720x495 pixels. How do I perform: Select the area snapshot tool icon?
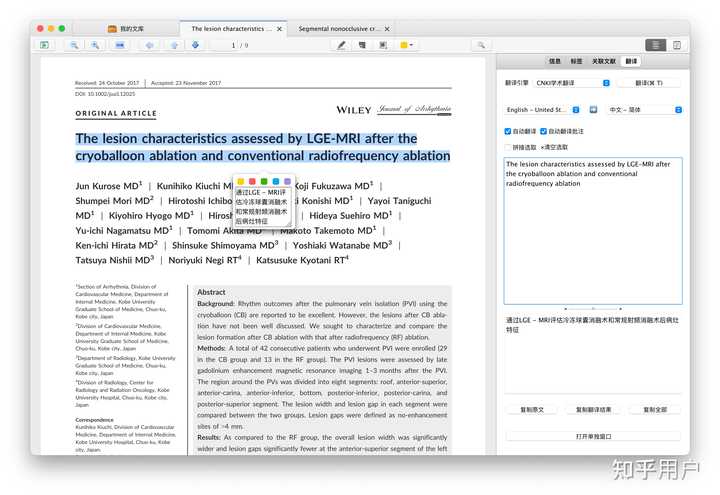(x=383, y=45)
